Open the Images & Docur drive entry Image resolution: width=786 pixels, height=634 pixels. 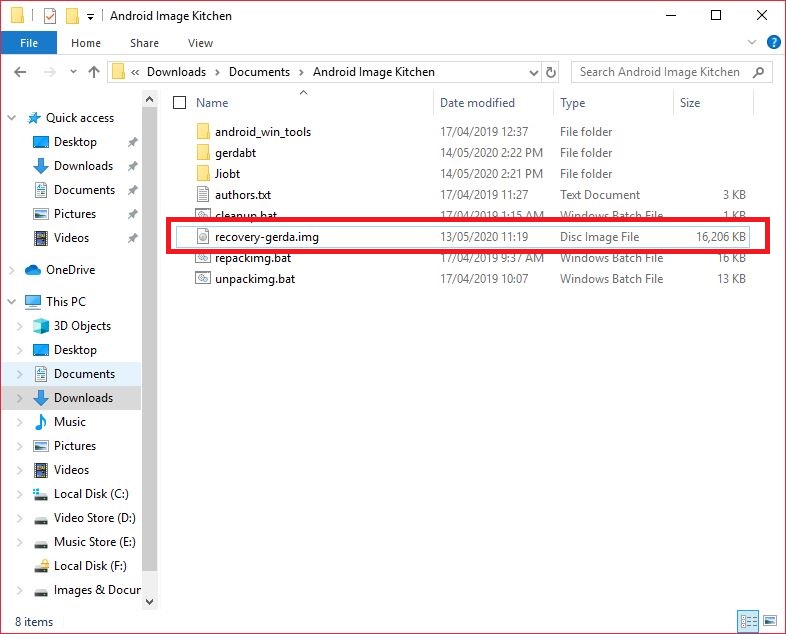point(97,590)
